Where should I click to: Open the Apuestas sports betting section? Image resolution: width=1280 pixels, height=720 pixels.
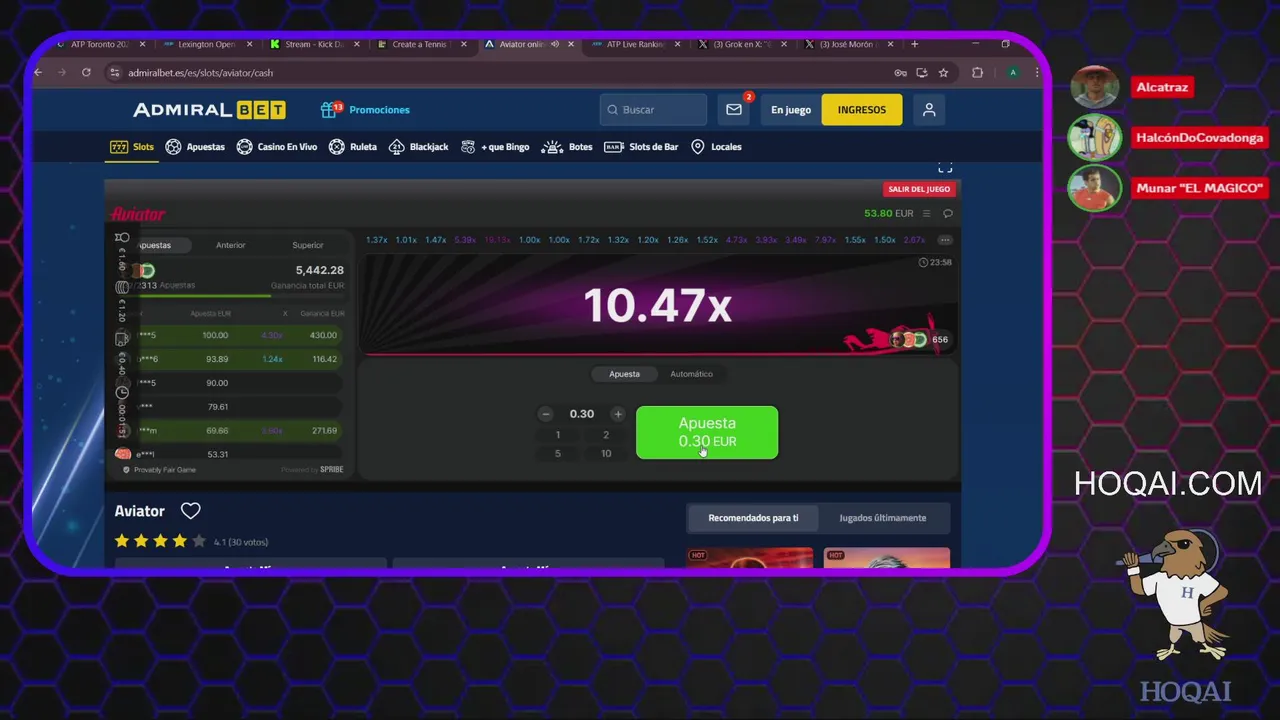click(x=195, y=147)
